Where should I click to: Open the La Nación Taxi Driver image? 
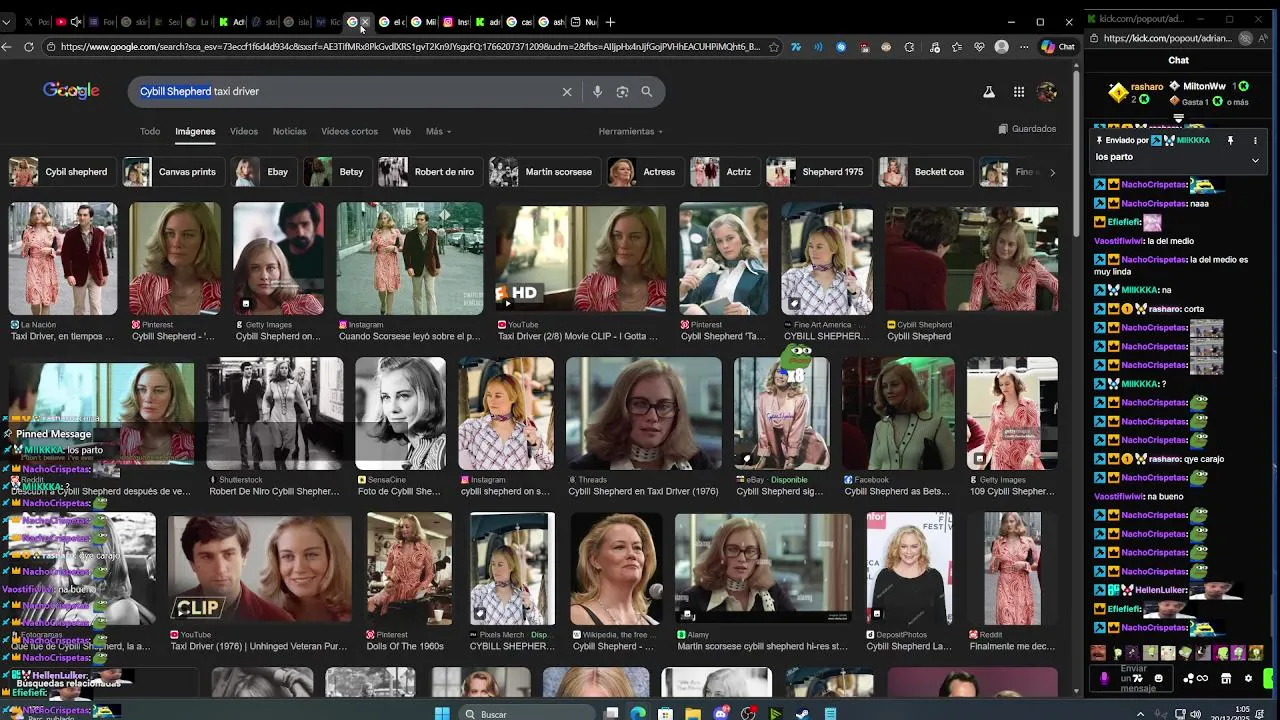(x=63, y=259)
